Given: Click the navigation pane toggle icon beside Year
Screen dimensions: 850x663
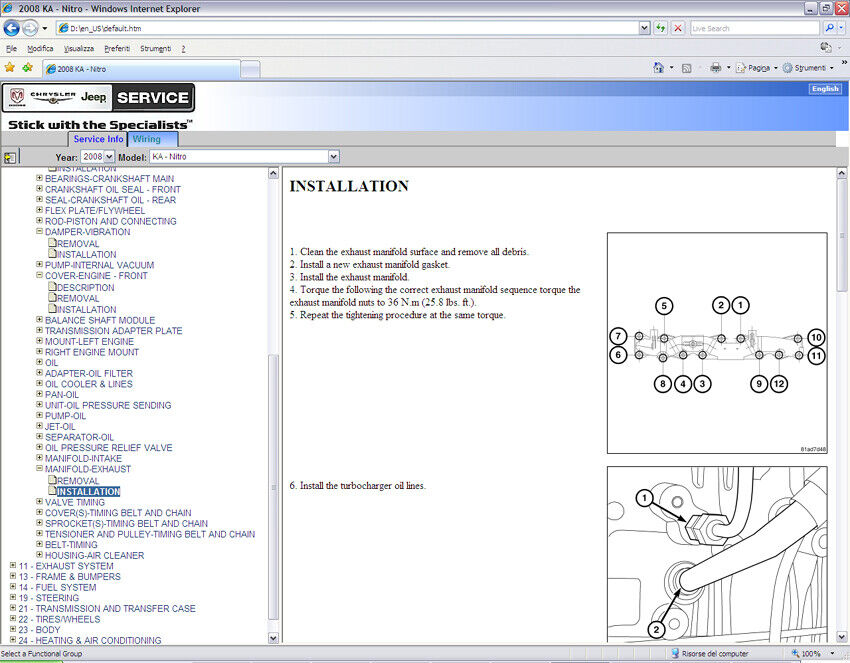Looking at the screenshot, I should 10,157.
